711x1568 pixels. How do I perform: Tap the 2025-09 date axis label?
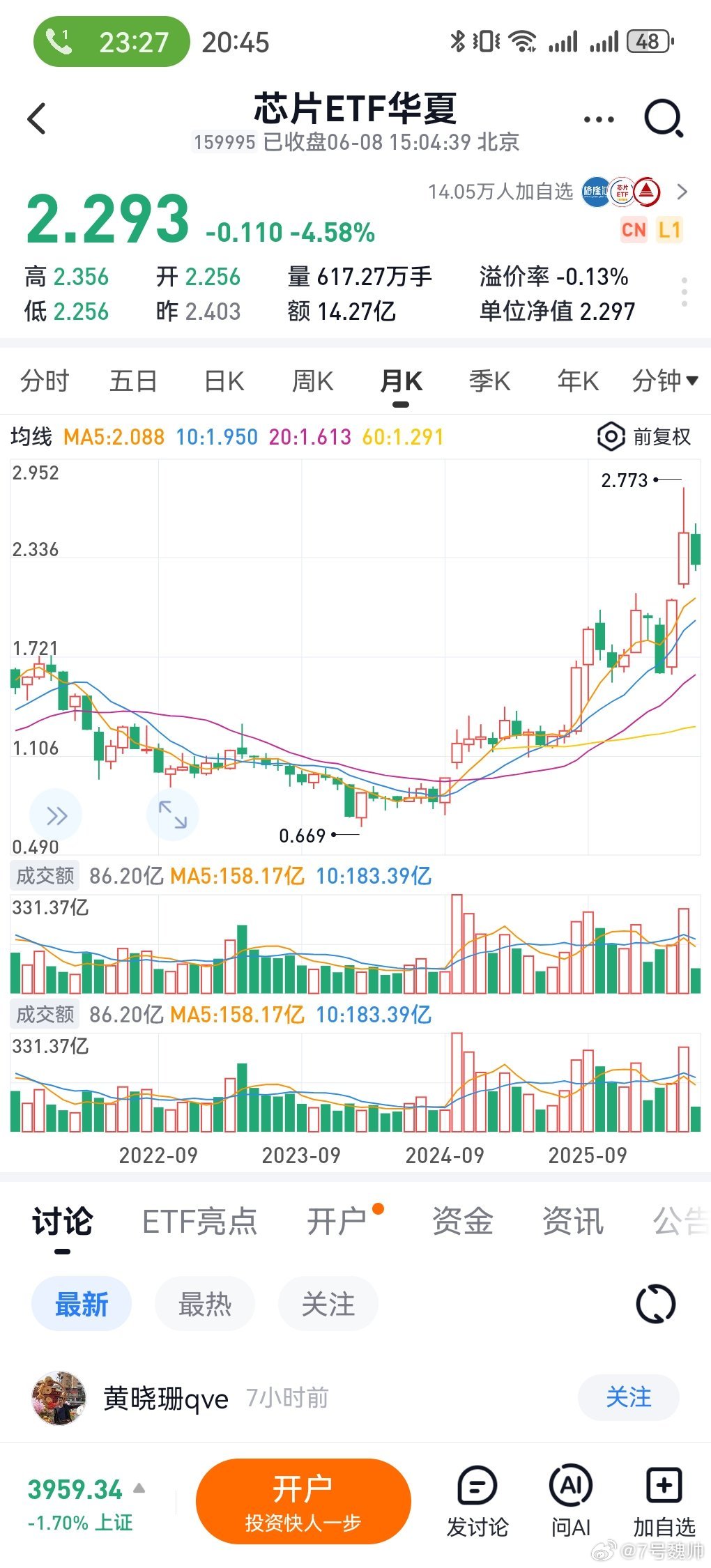point(588,1156)
